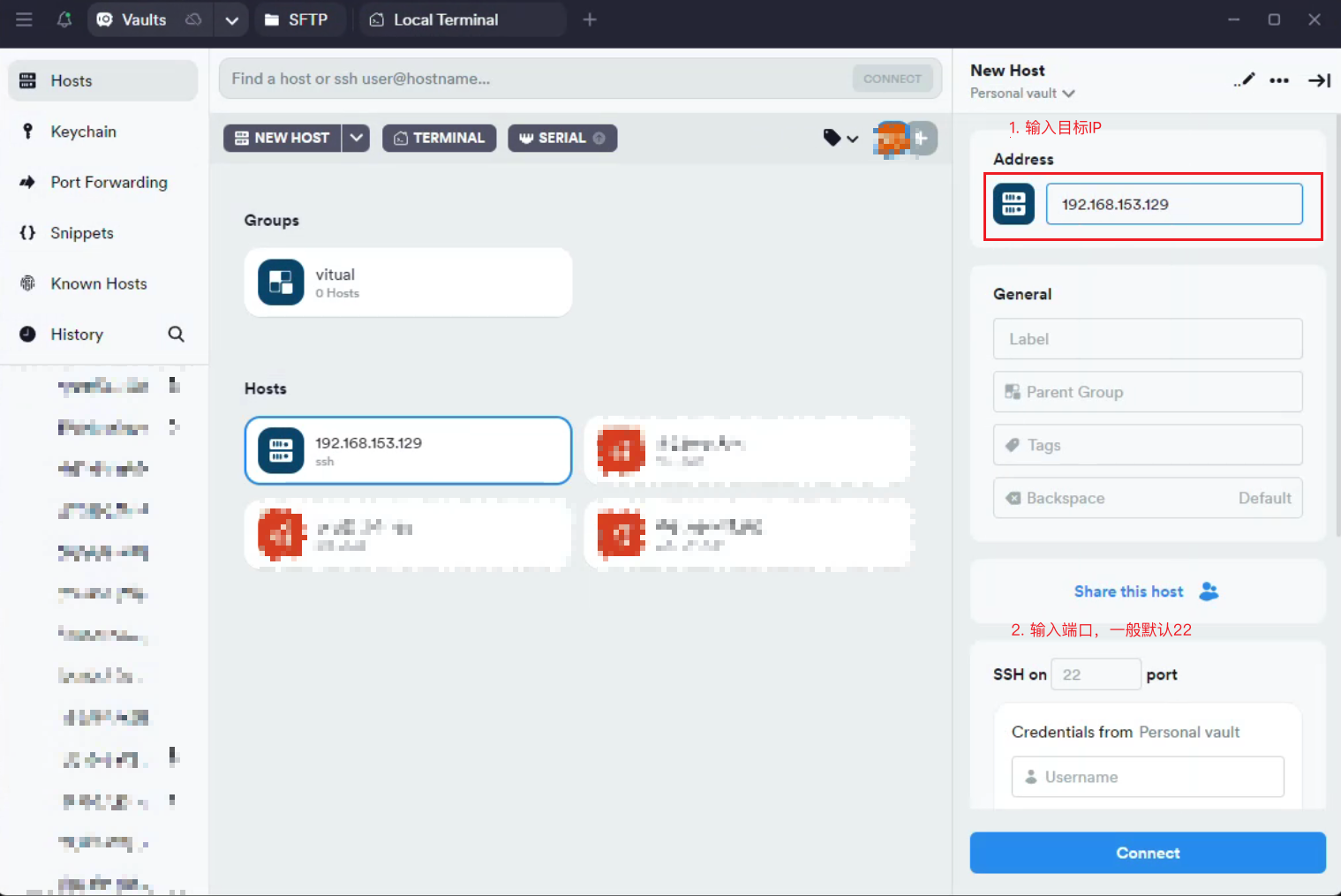Image resolution: width=1341 pixels, height=896 pixels.
Task: Open the tag filter dropdown
Action: [840, 138]
